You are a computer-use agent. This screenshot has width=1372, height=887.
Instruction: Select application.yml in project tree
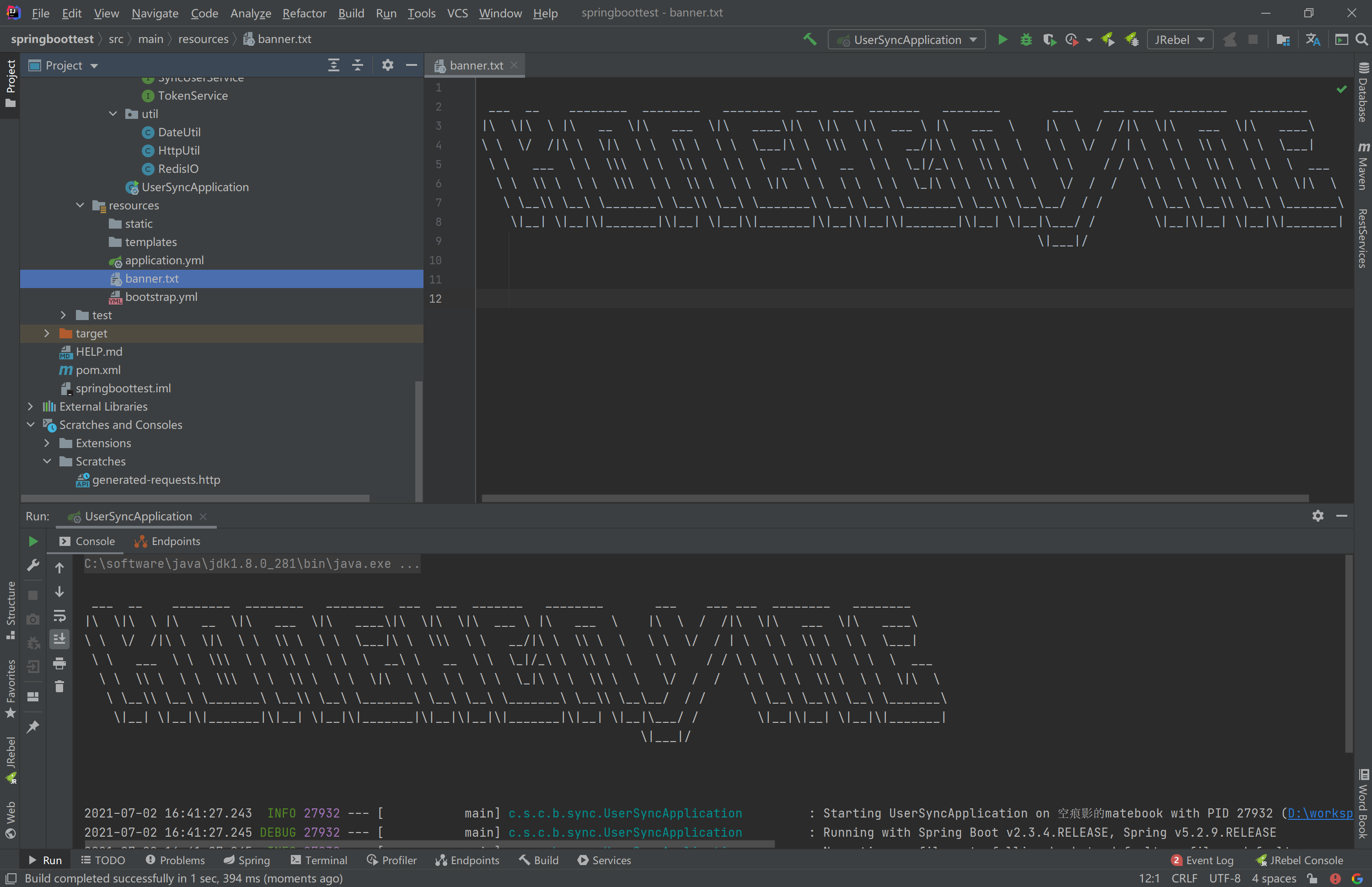(164, 260)
